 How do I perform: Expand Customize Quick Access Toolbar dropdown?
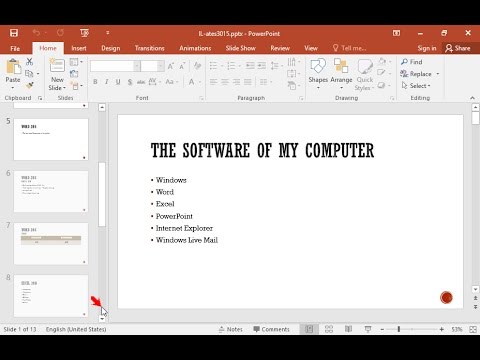(108, 33)
